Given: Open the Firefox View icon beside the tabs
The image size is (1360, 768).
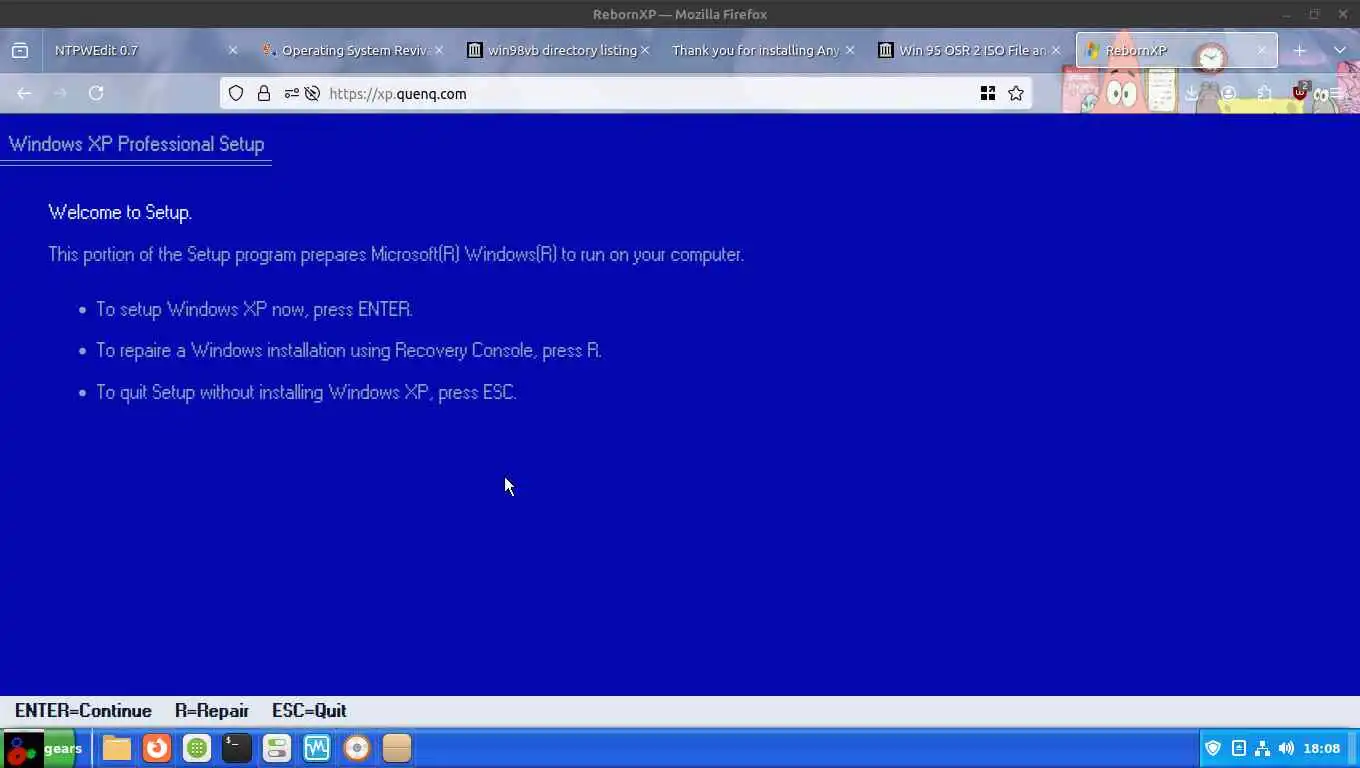Looking at the screenshot, I should click(20, 50).
